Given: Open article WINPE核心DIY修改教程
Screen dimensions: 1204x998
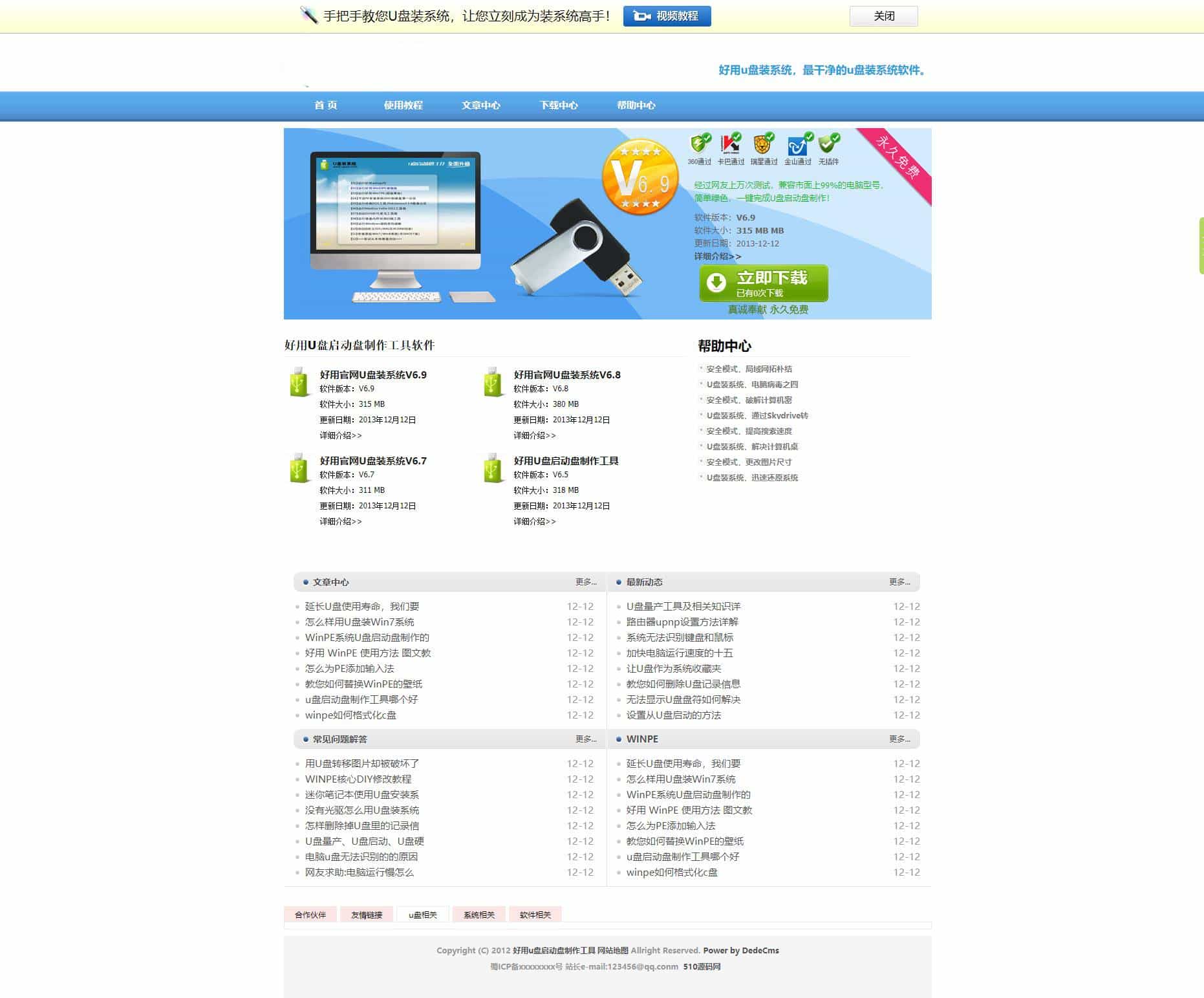Looking at the screenshot, I should (358, 779).
